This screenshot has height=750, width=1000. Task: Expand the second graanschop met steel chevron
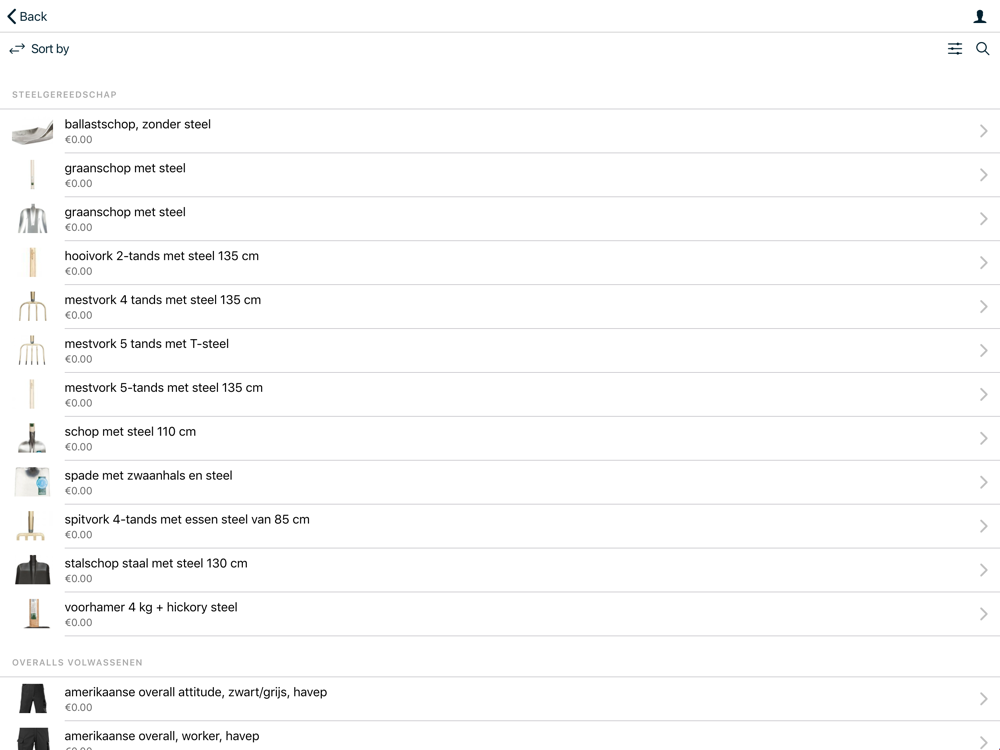pyautogui.click(x=983, y=219)
